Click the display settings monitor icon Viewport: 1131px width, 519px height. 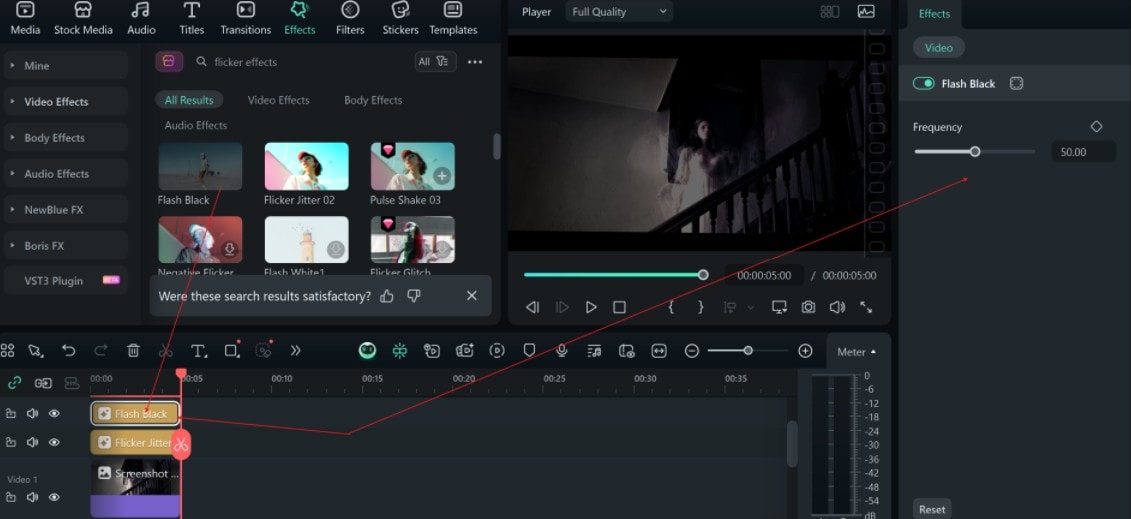(x=779, y=307)
